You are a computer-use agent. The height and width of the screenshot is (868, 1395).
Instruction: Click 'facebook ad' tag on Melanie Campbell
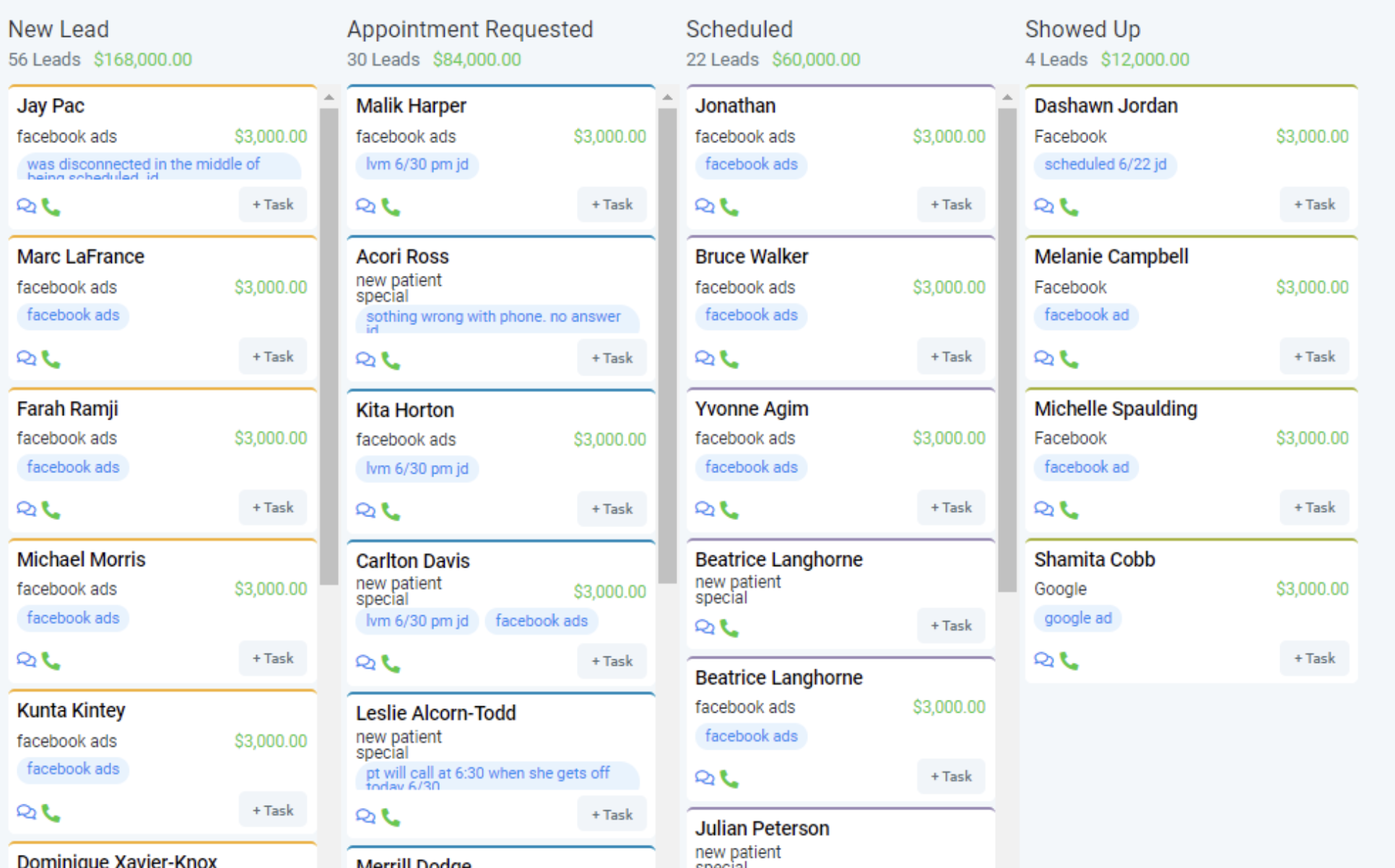pos(1086,316)
